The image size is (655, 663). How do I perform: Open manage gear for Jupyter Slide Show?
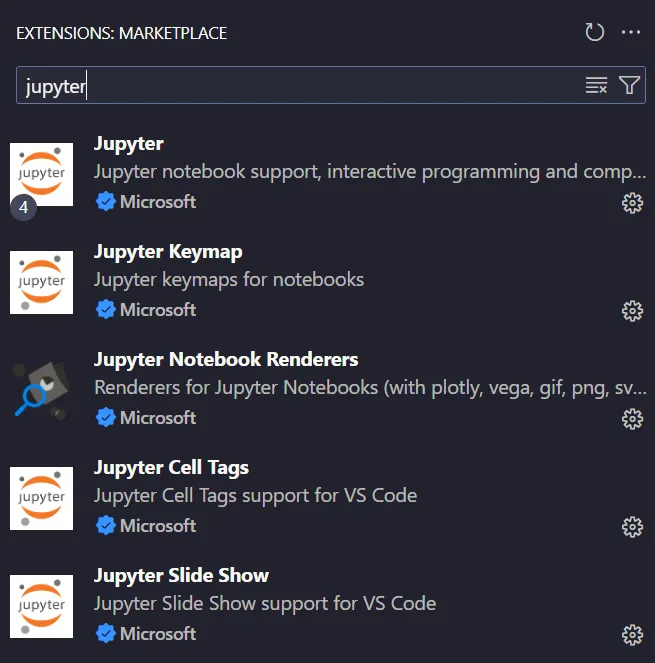click(x=632, y=635)
